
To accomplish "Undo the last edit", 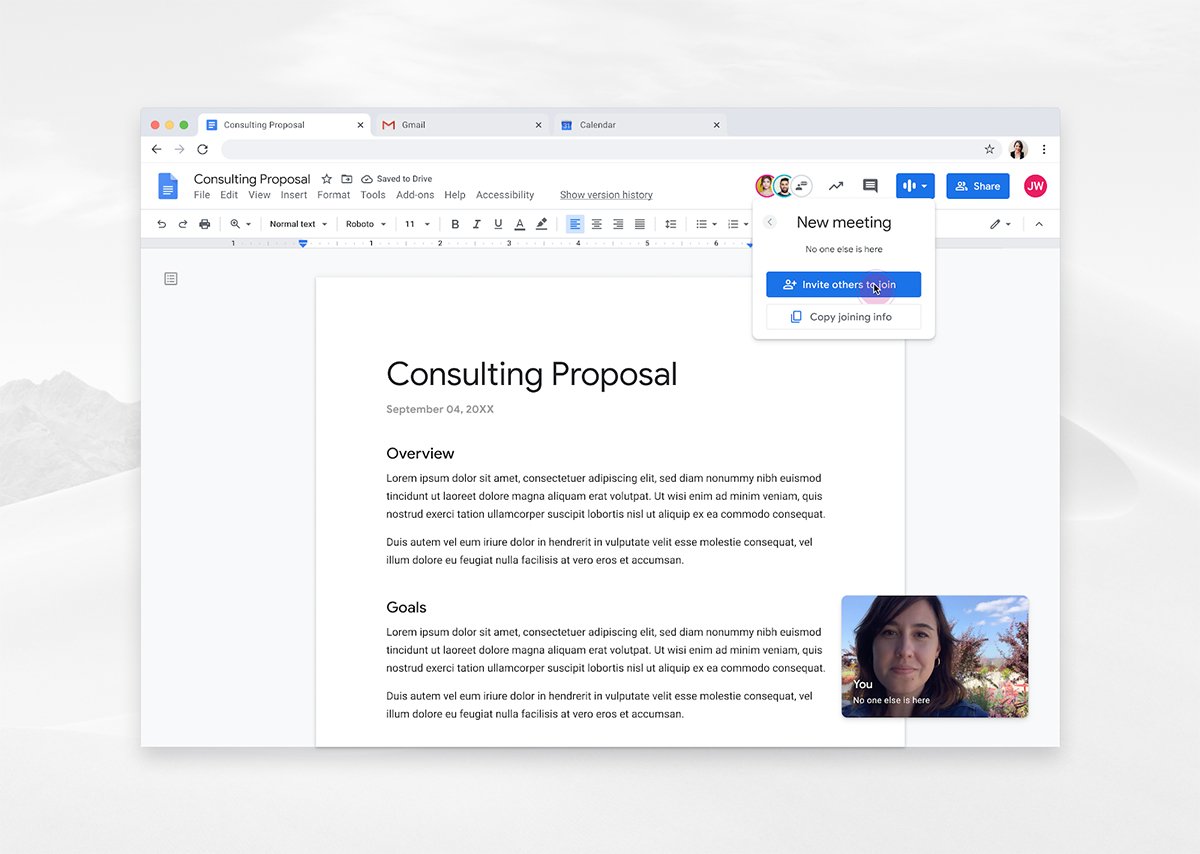I will coord(161,224).
